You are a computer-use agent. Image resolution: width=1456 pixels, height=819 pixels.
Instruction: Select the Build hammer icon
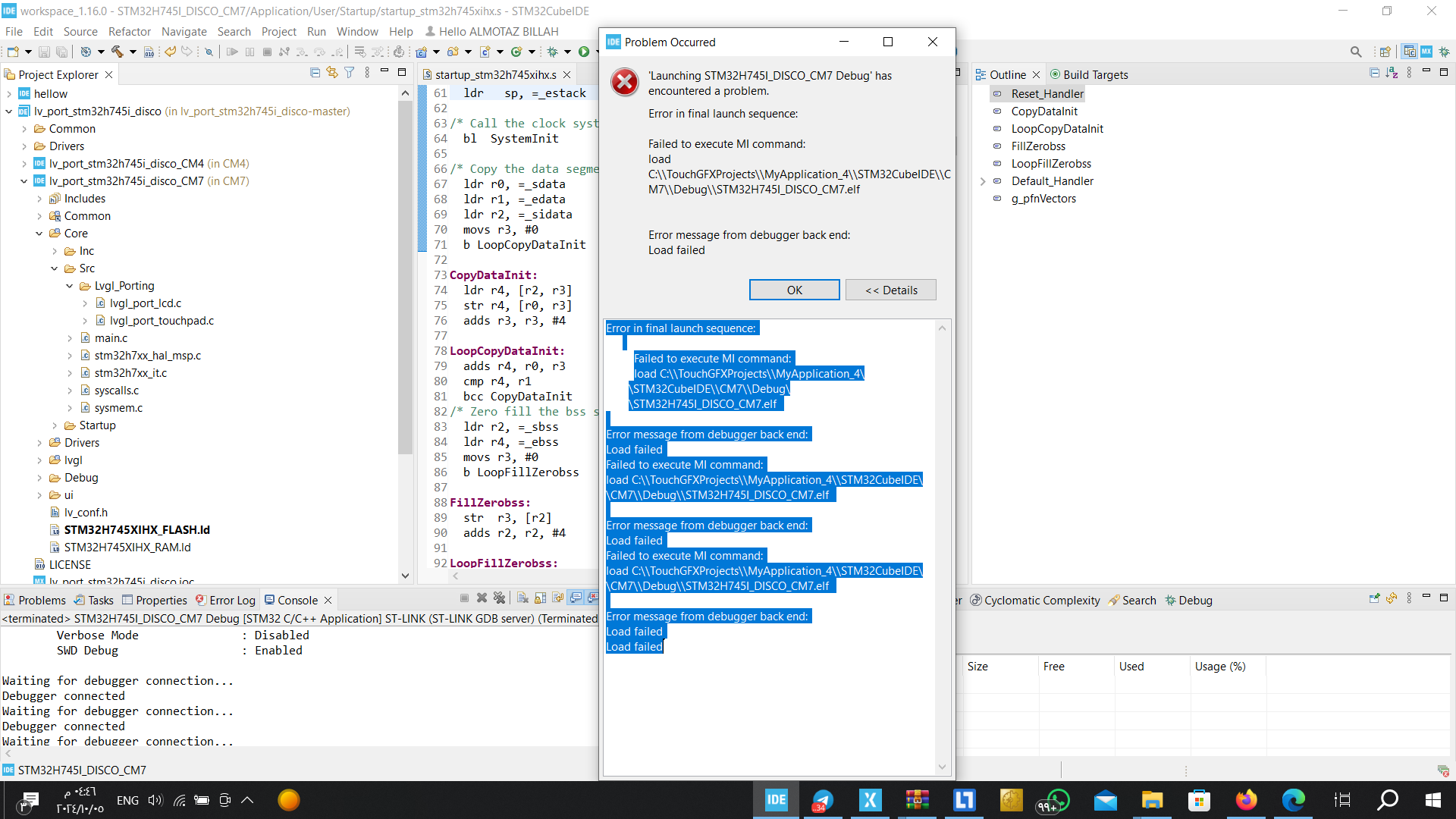coord(116,52)
